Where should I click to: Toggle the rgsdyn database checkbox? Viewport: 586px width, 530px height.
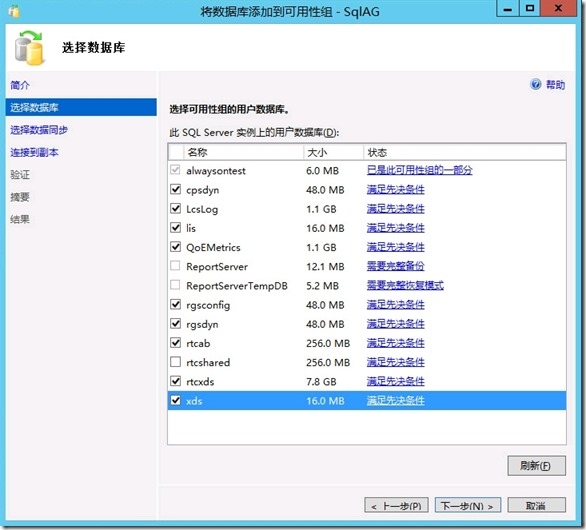(175, 323)
